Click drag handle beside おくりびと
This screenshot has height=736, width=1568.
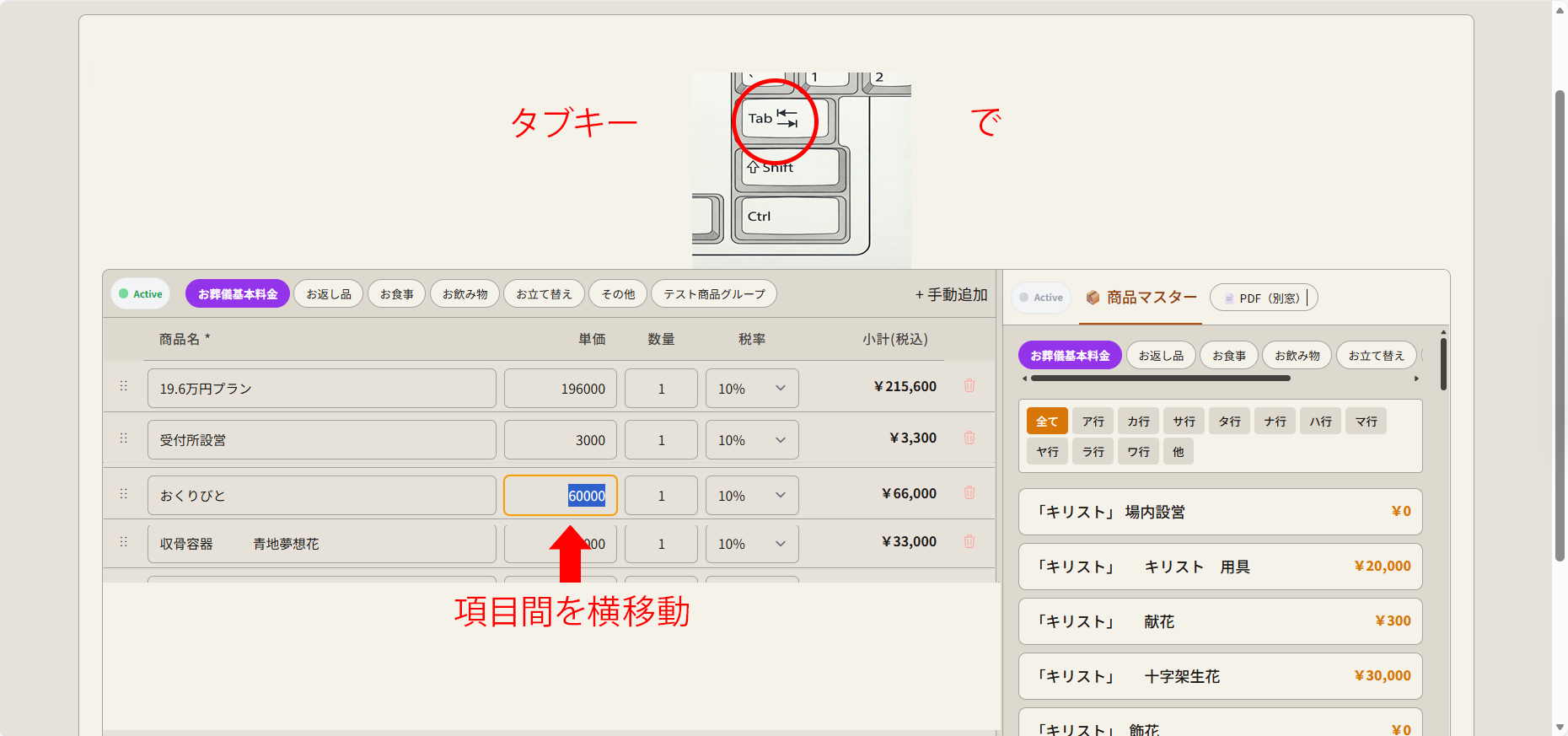(124, 494)
